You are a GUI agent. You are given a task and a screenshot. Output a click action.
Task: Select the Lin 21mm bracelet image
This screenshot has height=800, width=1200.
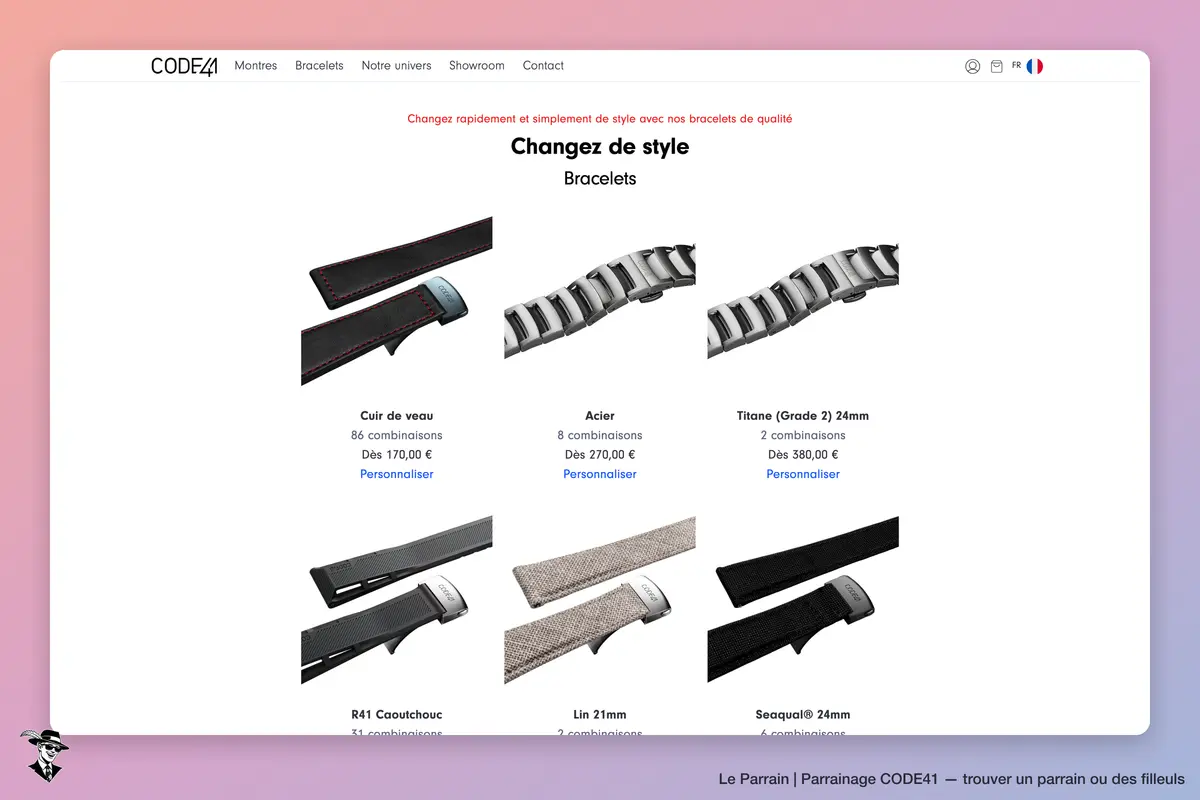(600, 600)
